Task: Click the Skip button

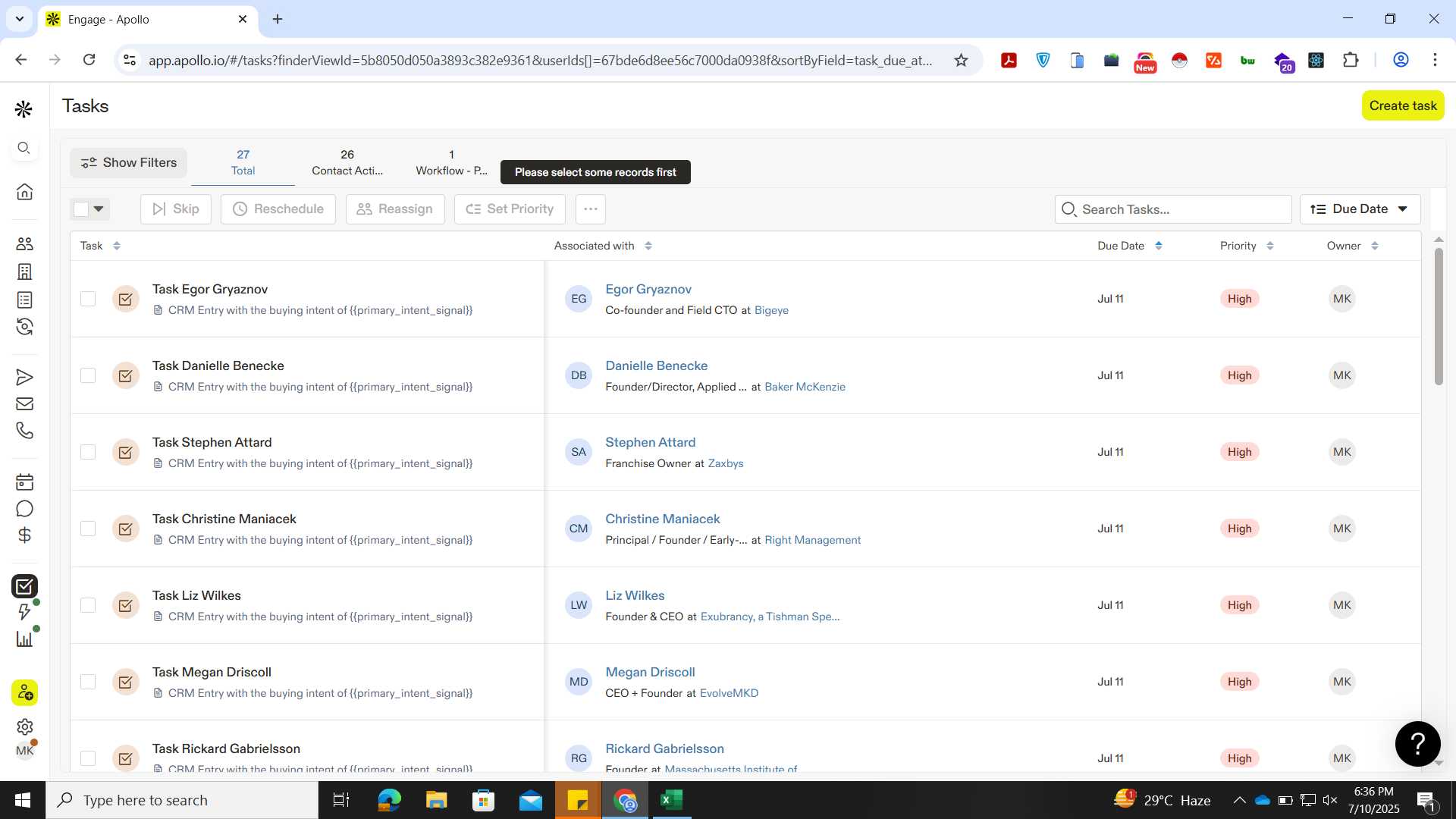Action: (175, 209)
